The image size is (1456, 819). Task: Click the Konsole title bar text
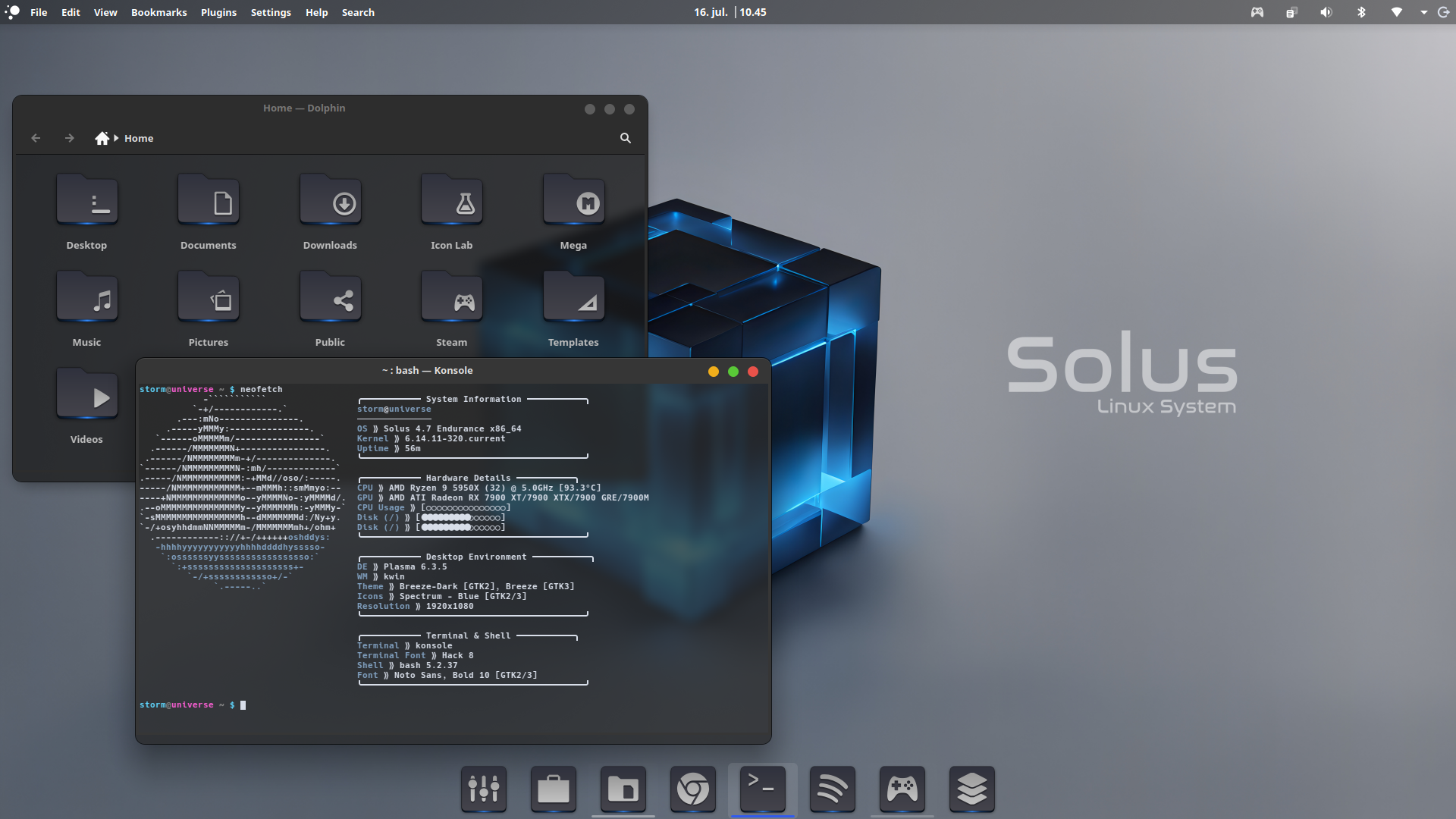point(428,371)
